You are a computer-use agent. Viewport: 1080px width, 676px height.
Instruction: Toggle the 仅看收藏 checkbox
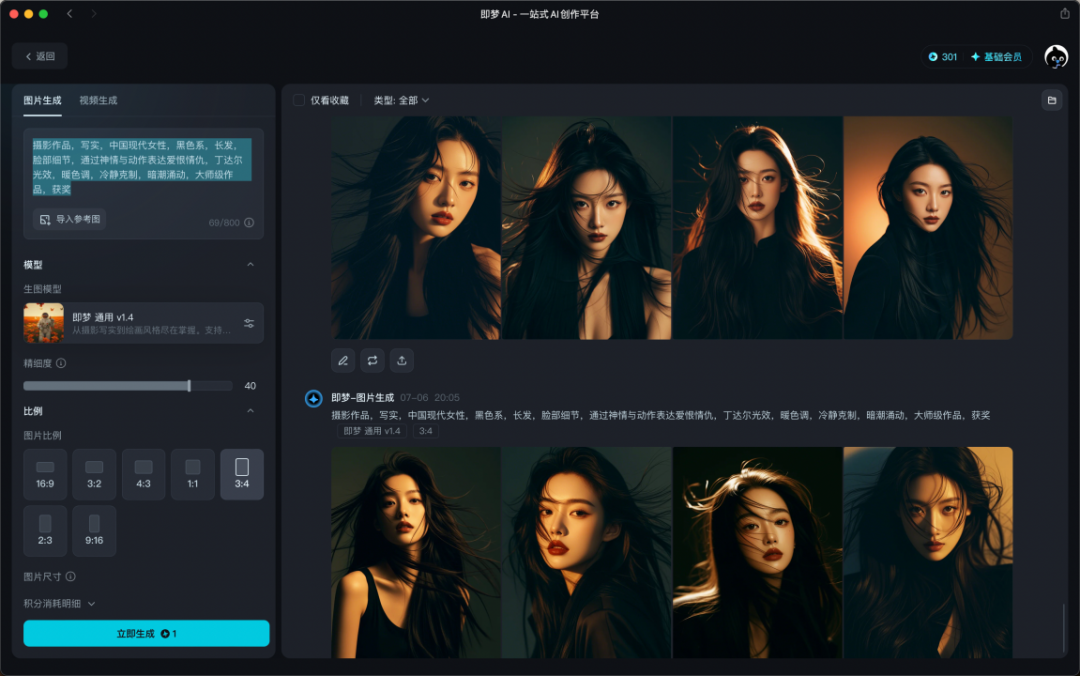[x=299, y=101]
